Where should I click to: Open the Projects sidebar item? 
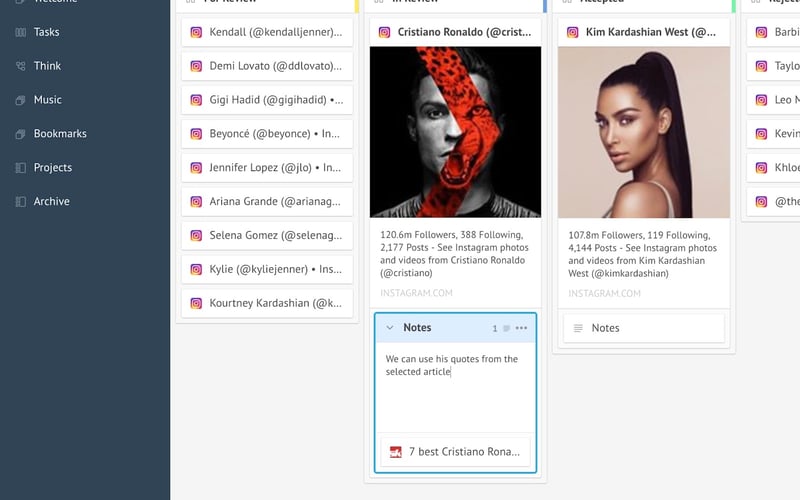53,167
